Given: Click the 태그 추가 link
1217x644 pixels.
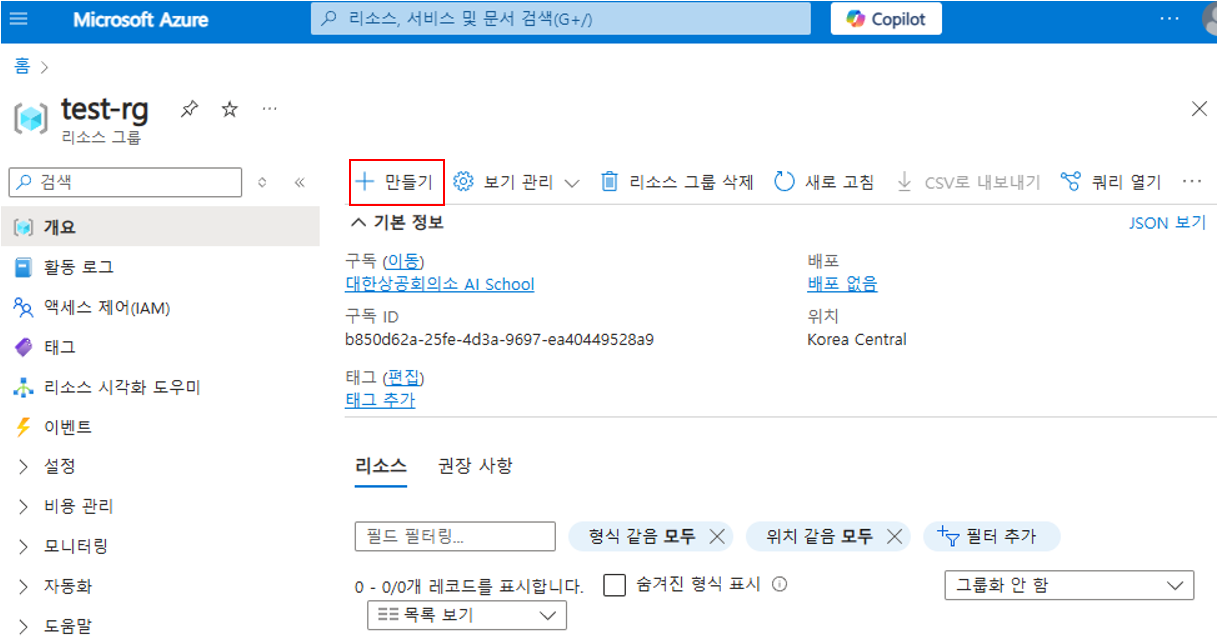Looking at the screenshot, I should [x=380, y=400].
